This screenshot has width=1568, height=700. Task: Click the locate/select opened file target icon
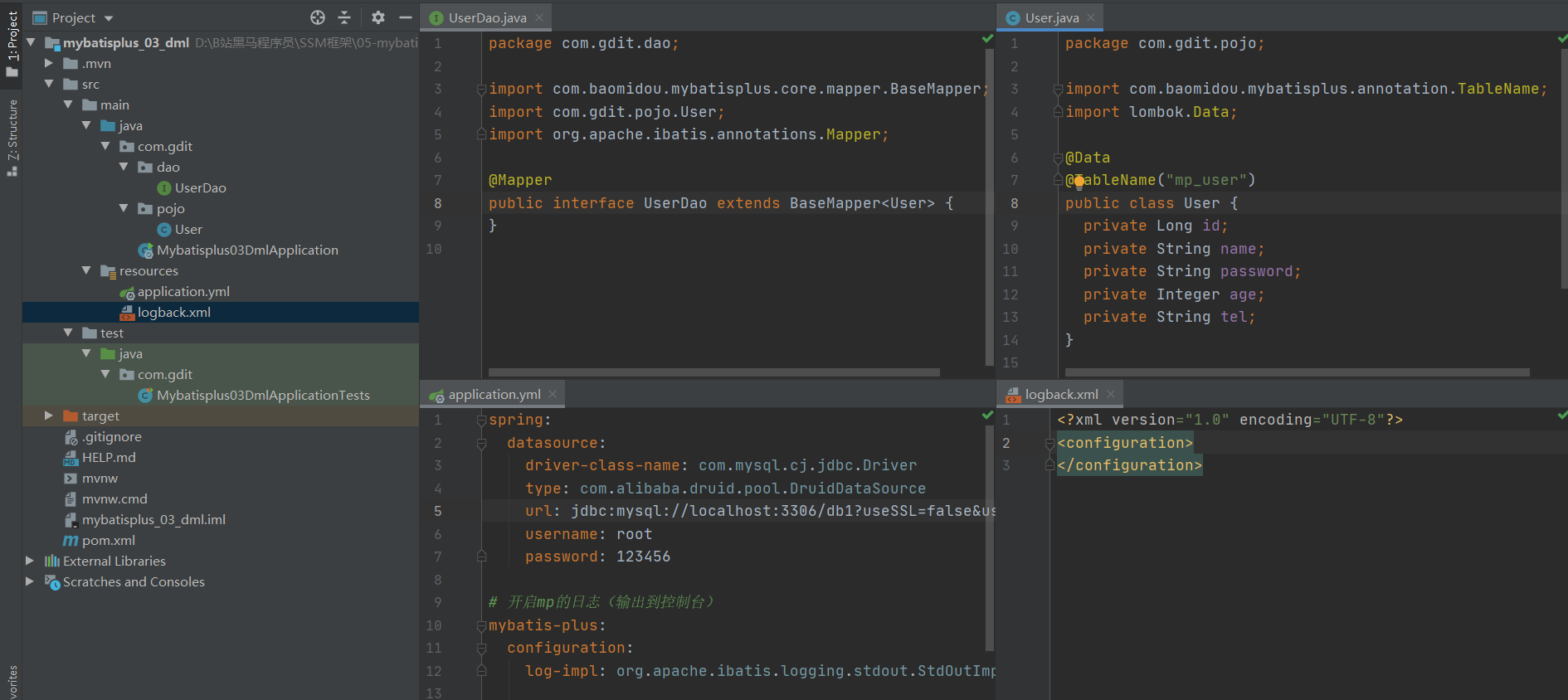click(x=318, y=17)
